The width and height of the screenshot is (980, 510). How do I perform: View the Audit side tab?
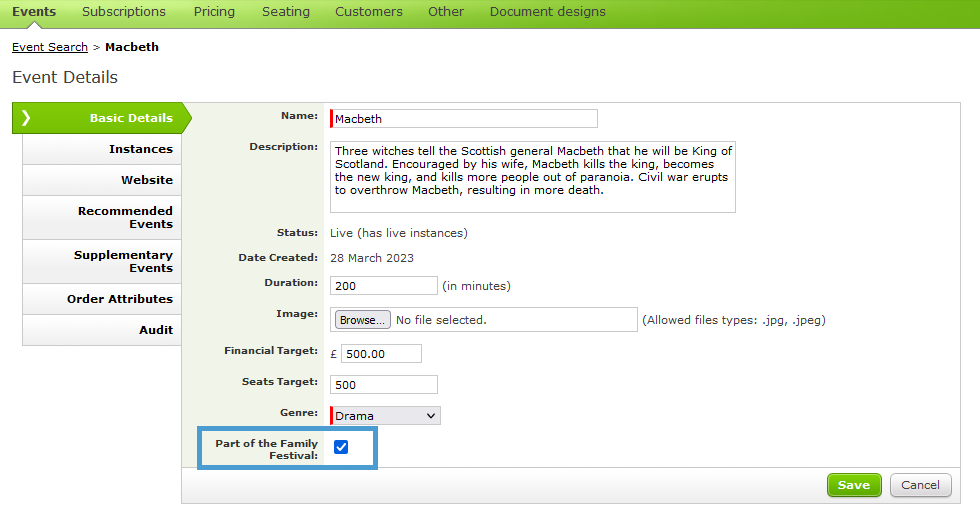coord(102,330)
